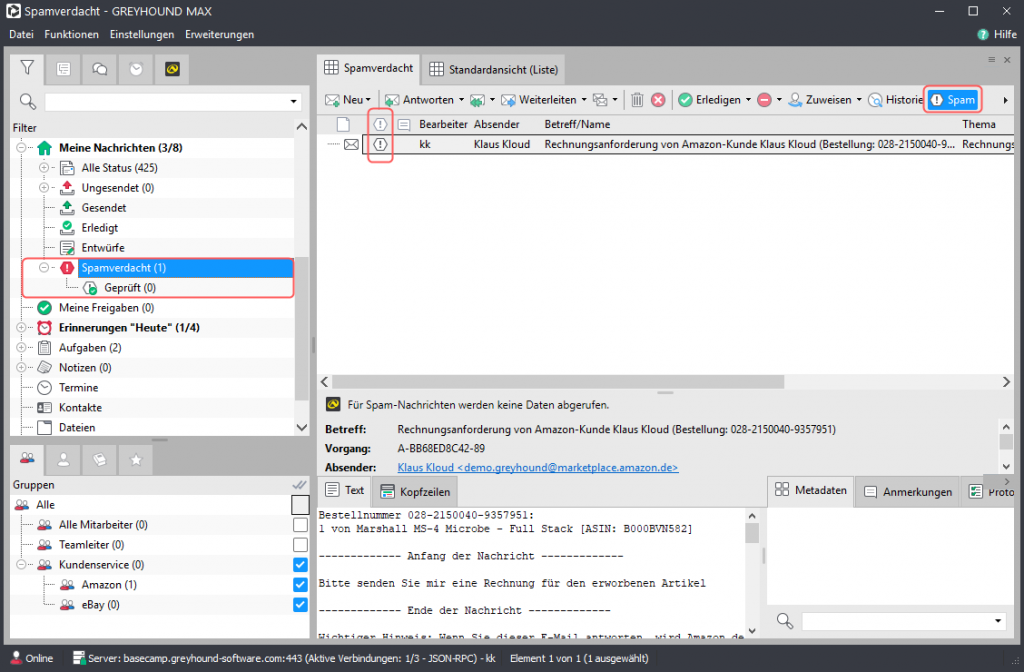Click the Zuweisen button

click(820, 100)
